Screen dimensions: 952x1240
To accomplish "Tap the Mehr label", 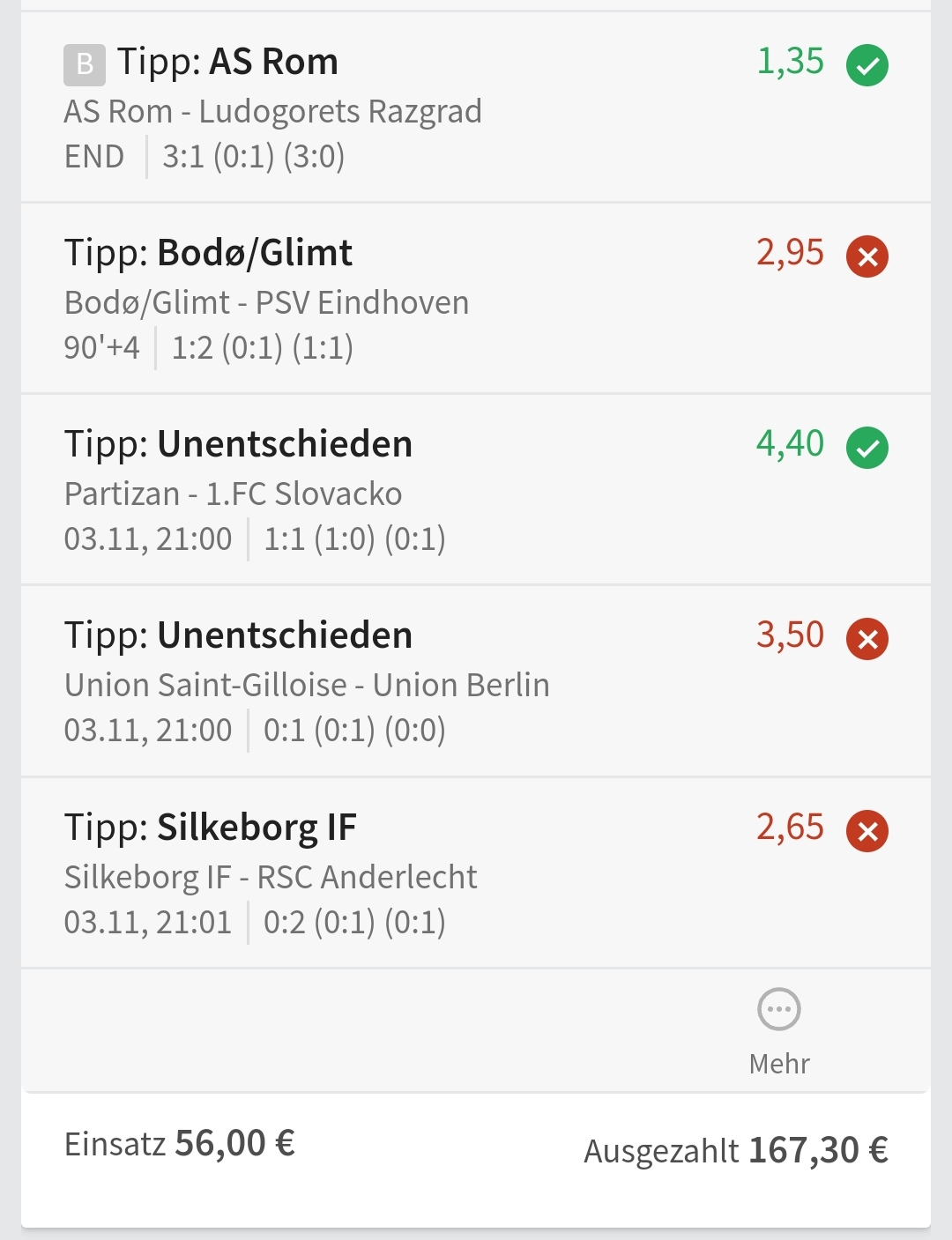I will (x=779, y=1064).
